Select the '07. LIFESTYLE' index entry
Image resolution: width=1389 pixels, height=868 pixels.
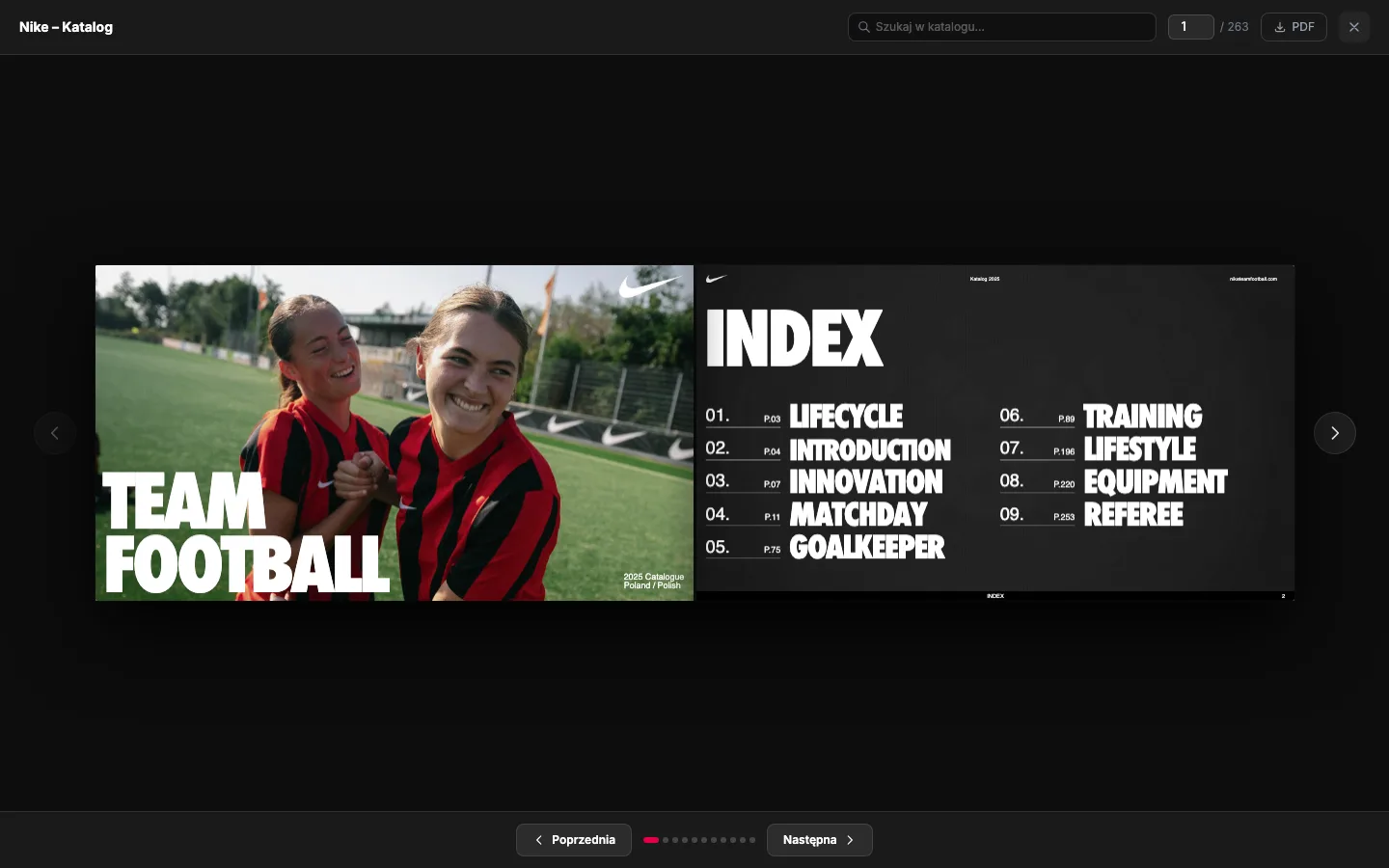[x=1098, y=449]
